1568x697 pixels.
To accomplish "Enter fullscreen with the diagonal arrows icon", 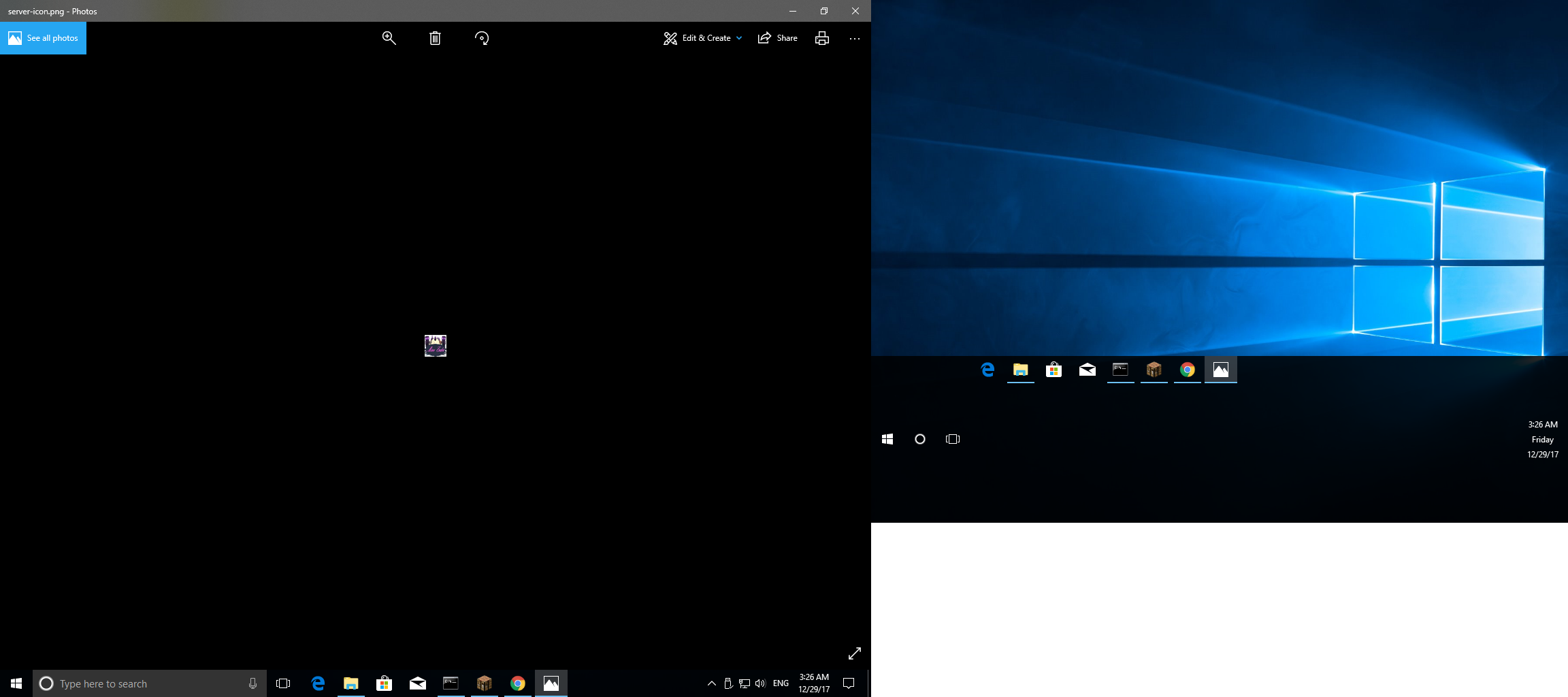I will pyautogui.click(x=855, y=653).
